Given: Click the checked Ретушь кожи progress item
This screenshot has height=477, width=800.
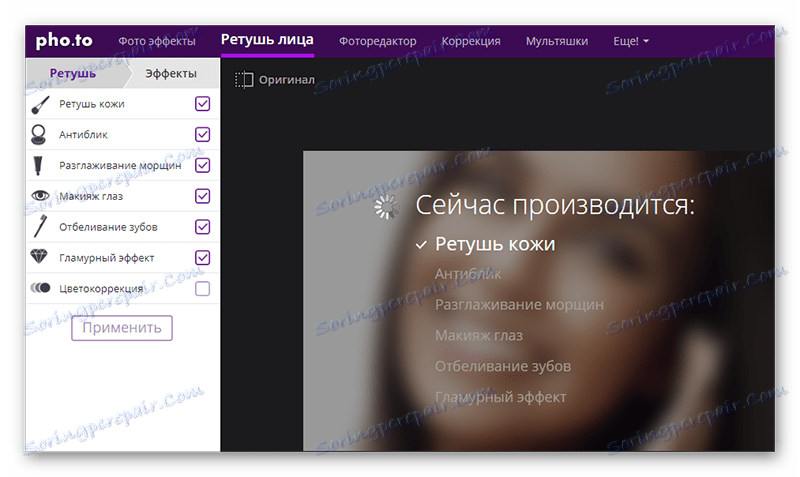Looking at the screenshot, I should tap(485, 244).
